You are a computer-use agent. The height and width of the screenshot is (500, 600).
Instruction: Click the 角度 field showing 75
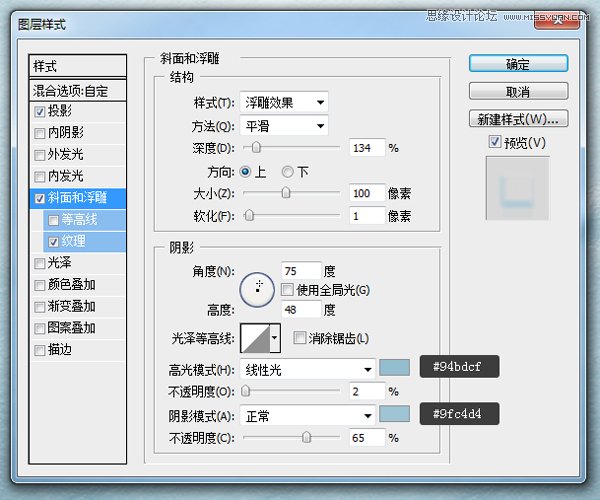point(301,271)
